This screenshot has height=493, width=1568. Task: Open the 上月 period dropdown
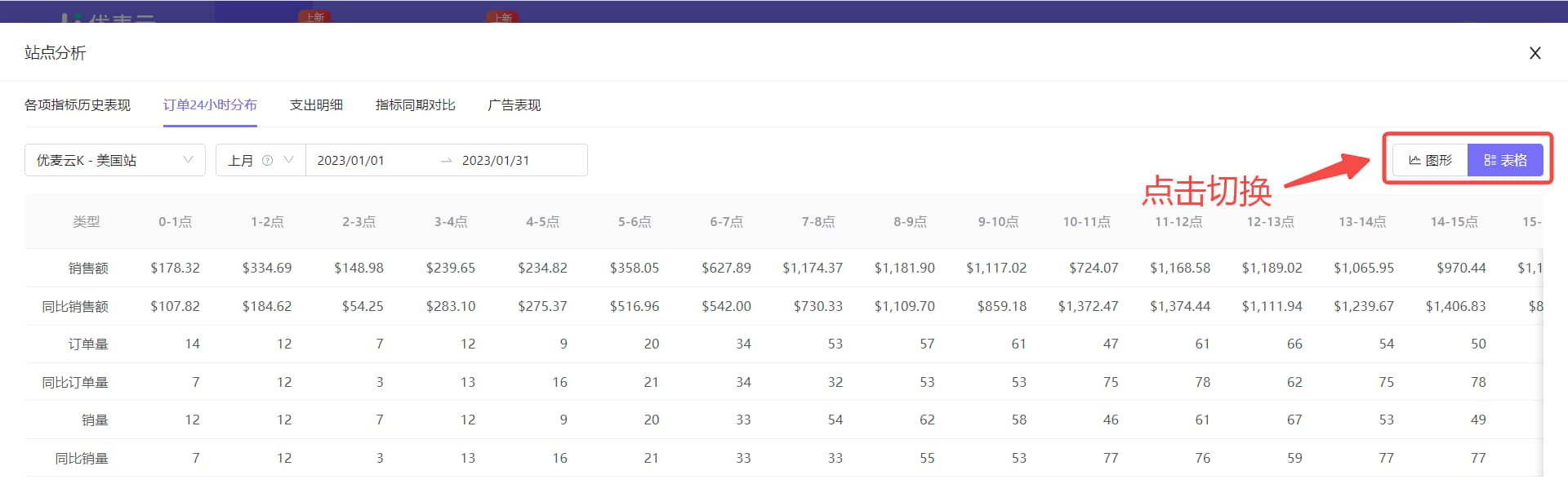(261, 160)
